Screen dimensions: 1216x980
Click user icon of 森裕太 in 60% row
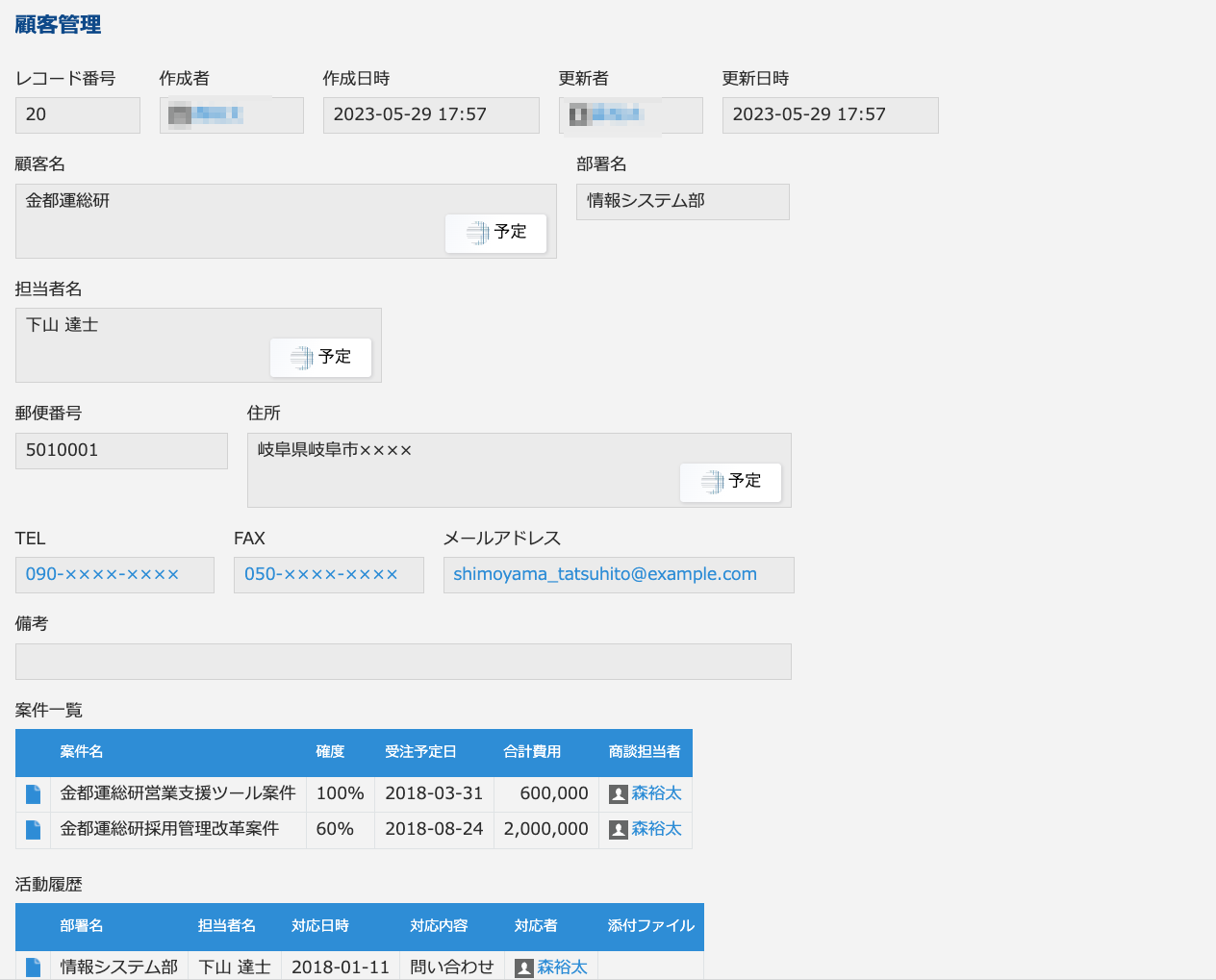[619, 830]
